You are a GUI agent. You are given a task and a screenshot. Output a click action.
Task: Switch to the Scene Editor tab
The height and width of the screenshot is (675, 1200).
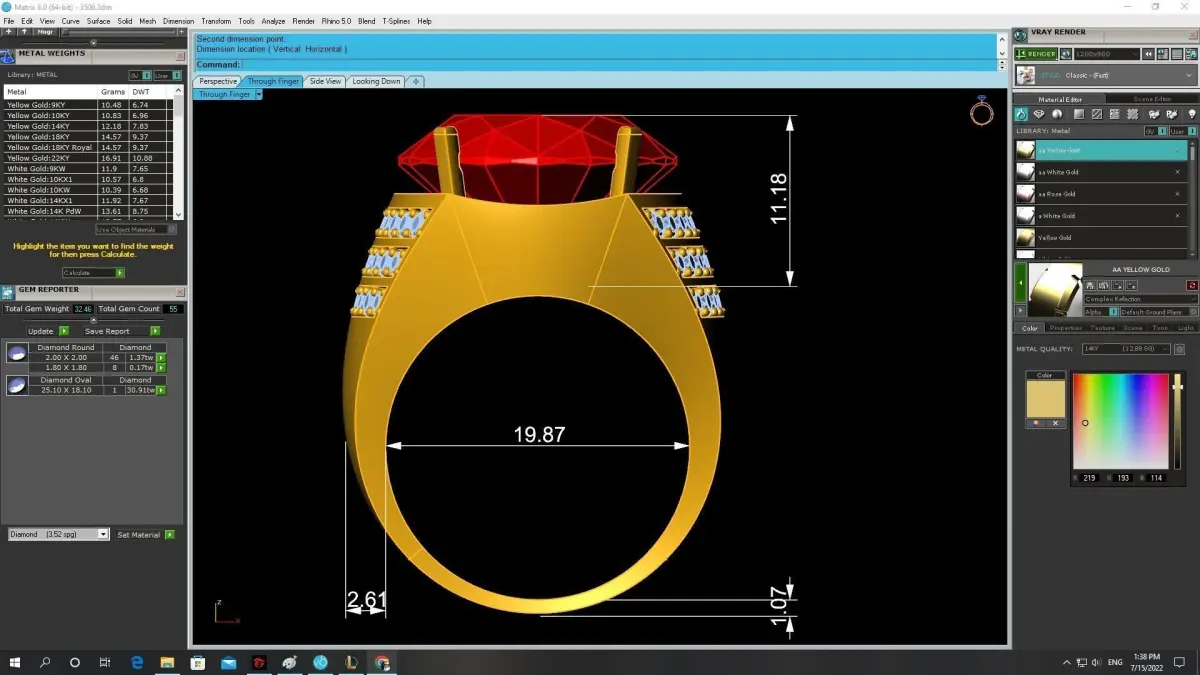click(x=1152, y=99)
